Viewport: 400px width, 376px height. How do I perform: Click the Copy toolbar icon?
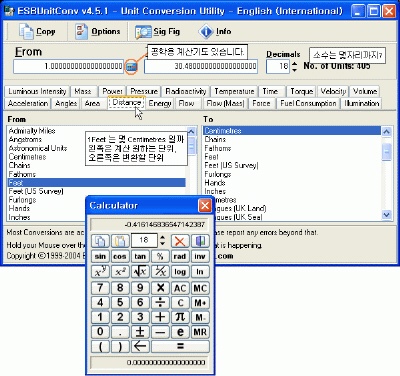pyautogui.click(x=26, y=32)
